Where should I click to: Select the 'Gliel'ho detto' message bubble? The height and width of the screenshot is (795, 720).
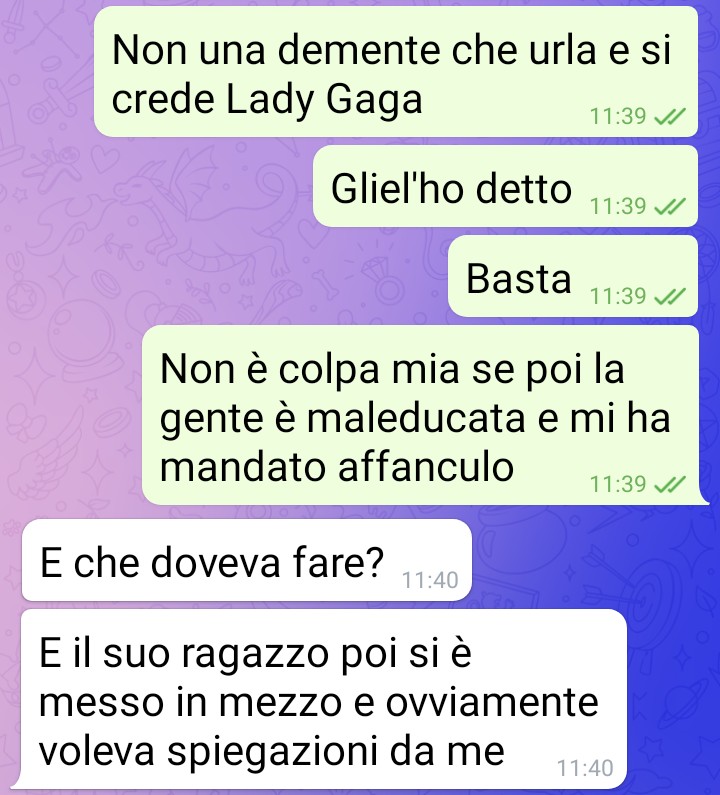click(506, 186)
